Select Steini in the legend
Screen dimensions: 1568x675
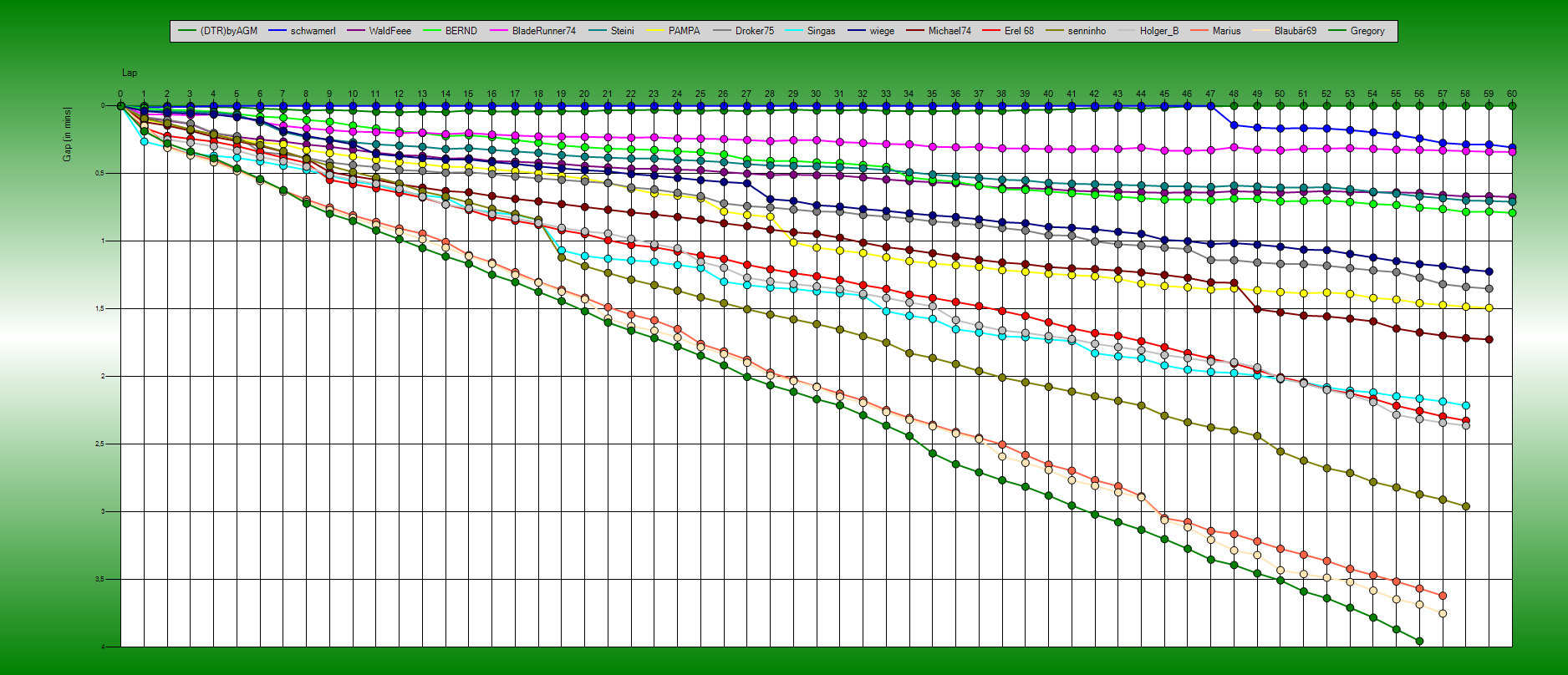[610, 31]
